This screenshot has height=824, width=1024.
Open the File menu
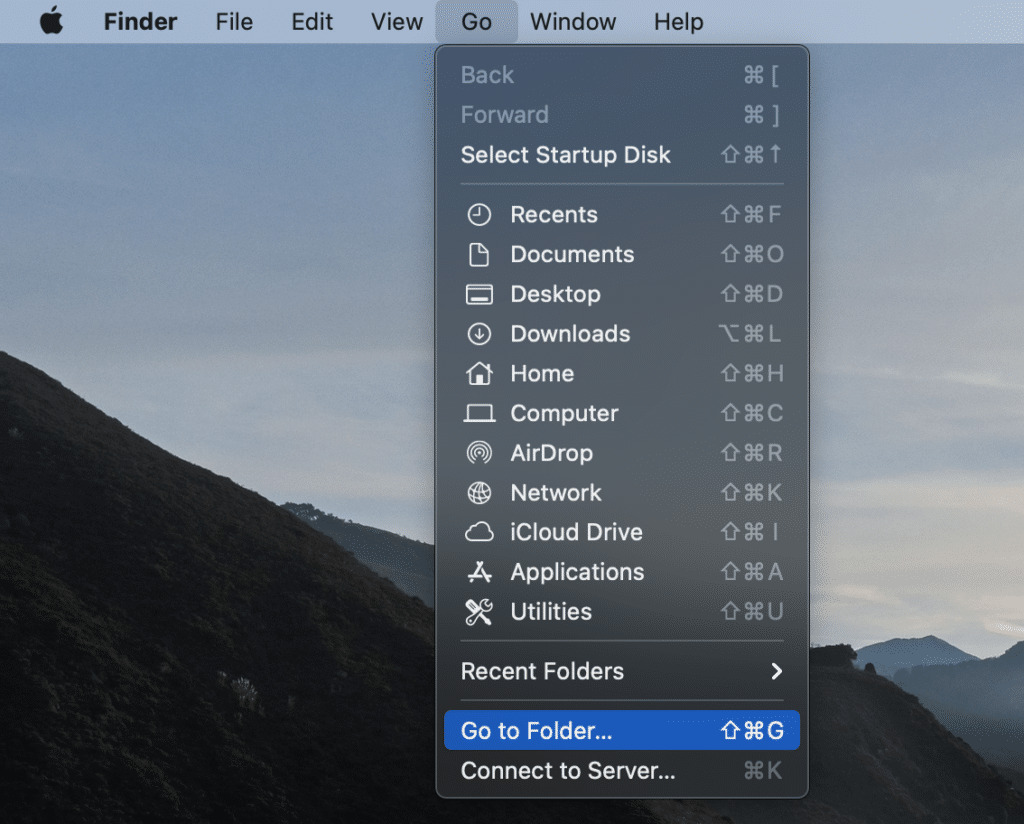234,22
